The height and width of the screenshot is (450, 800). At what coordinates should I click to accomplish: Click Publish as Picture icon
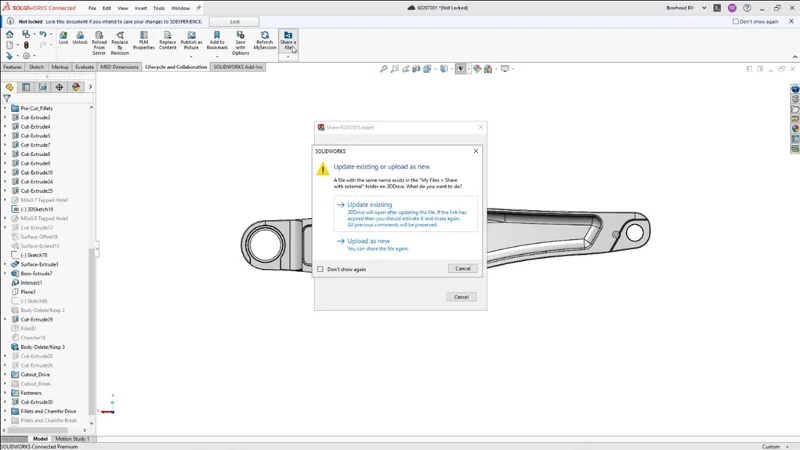point(191,36)
